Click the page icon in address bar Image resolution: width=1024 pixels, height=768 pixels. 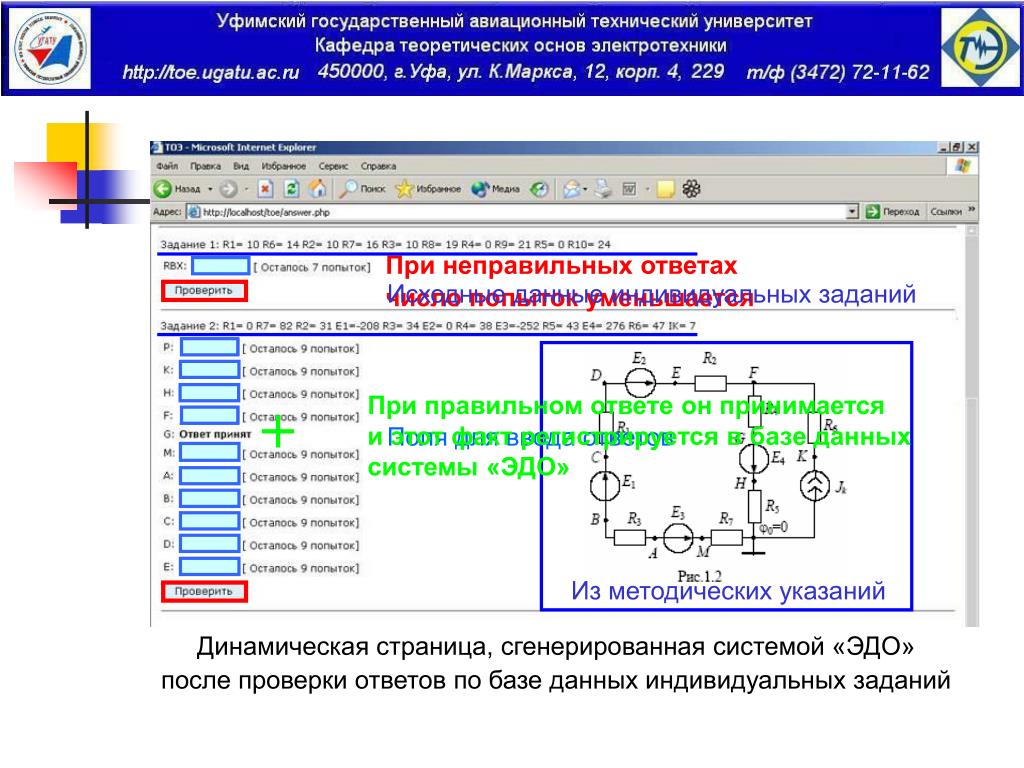pyautogui.click(x=193, y=212)
